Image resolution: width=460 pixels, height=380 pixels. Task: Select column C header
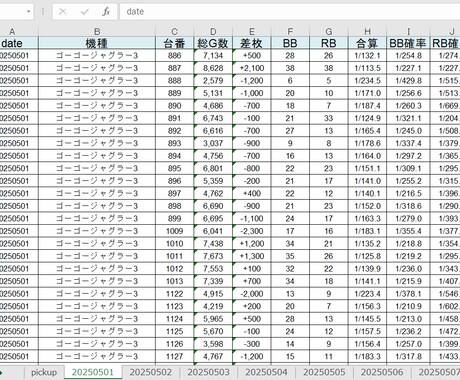point(174,32)
